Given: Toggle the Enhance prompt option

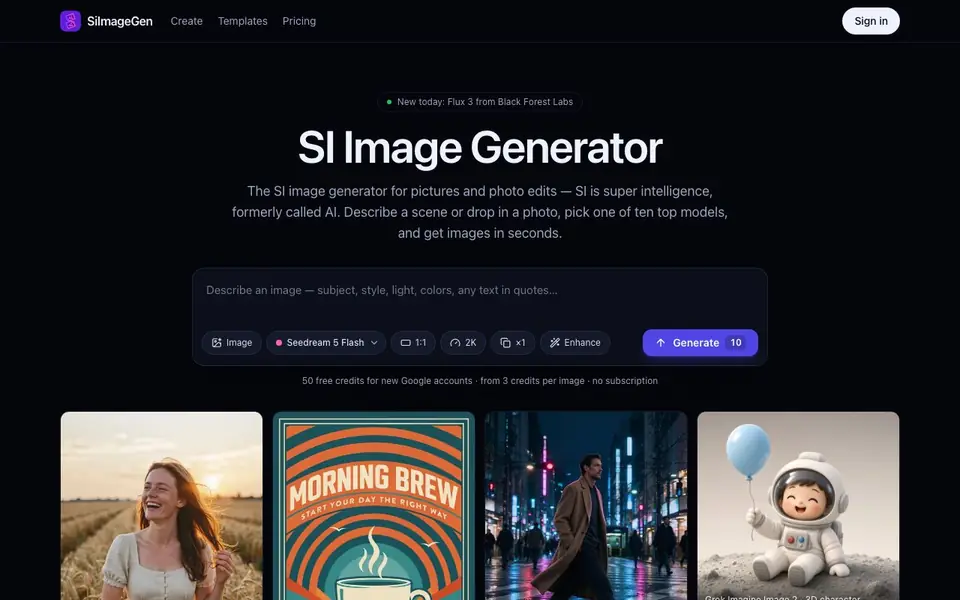Looking at the screenshot, I should pos(575,343).
